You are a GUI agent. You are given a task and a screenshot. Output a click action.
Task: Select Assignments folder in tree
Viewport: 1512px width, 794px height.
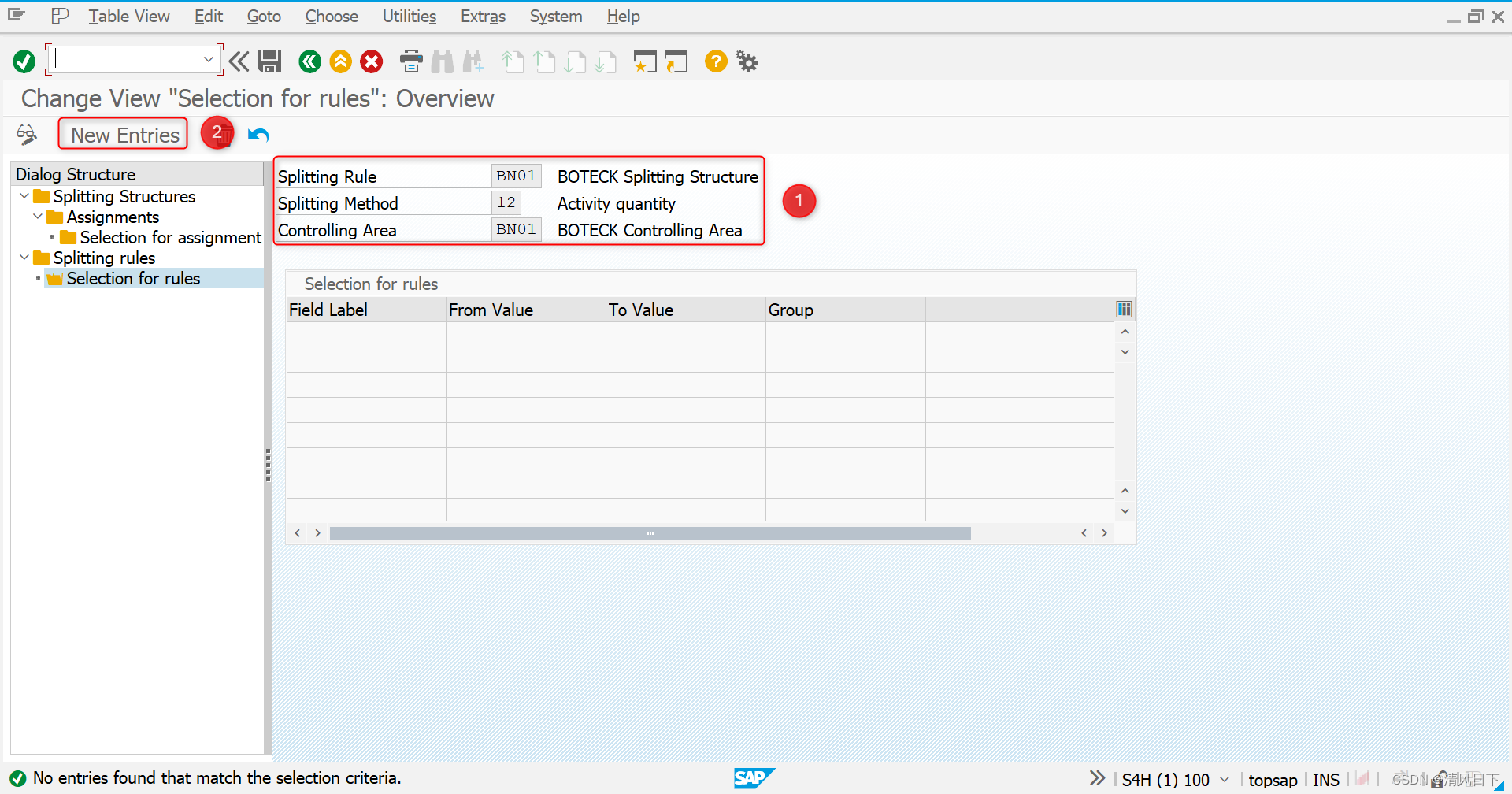113,217
